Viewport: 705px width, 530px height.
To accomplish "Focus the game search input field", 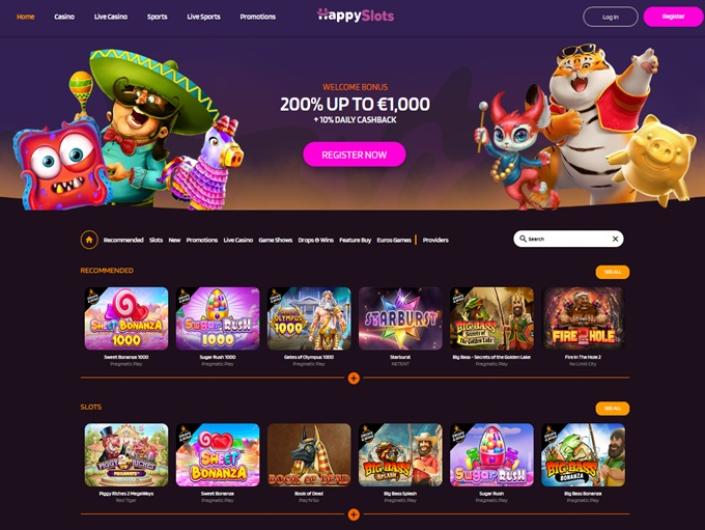I will (568, 239).
